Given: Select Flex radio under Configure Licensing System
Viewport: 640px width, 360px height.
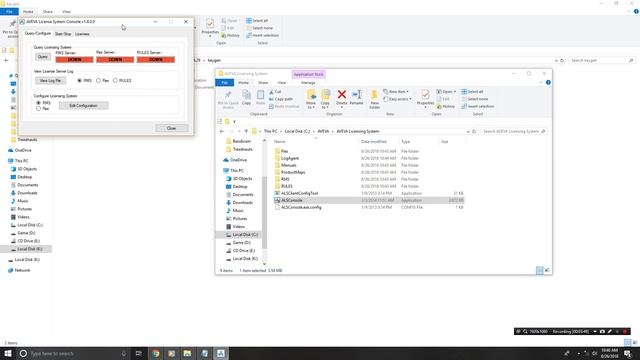Looking at the screenshot, I should (38, 109).
